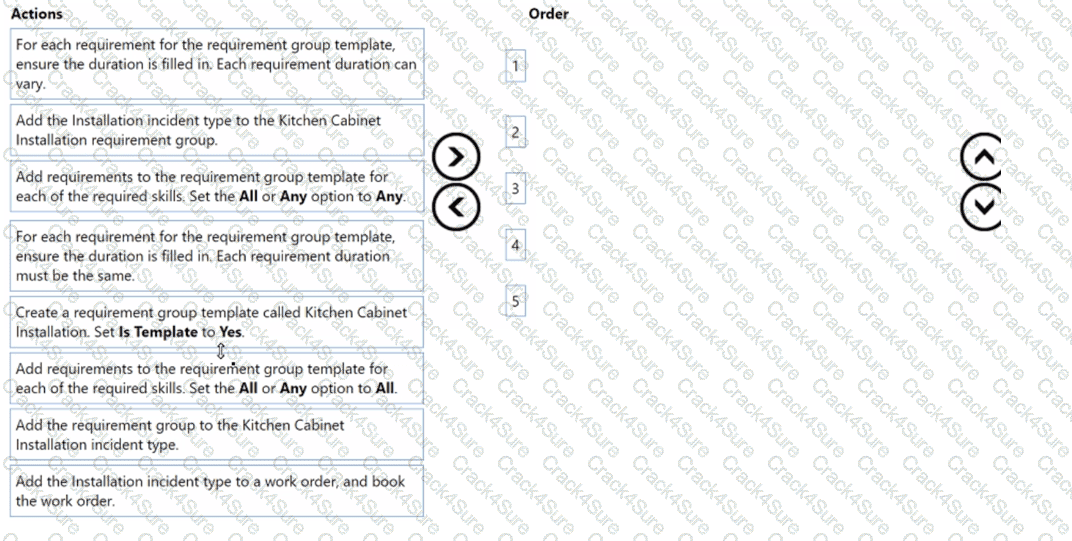Viewport: 1072px width, 541px height.
Task: Click the Actions column heading
Action: 36,14
